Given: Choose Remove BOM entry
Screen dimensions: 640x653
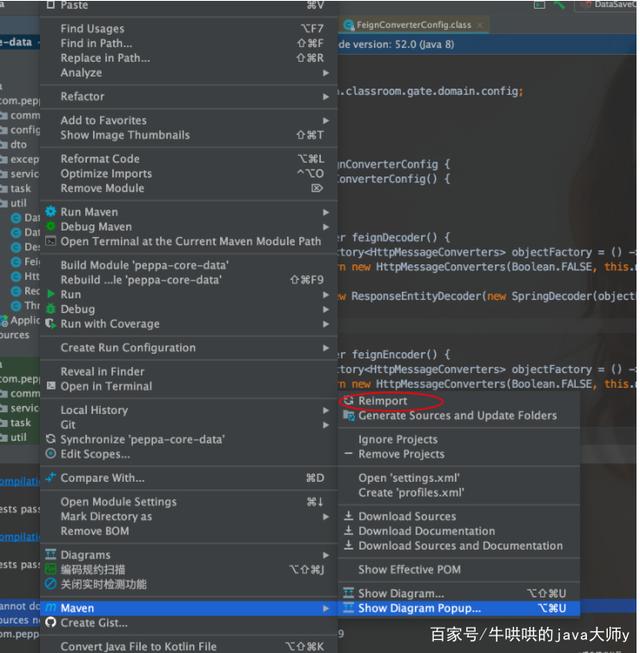Looking at the screenshot, I should pos(189,531).
